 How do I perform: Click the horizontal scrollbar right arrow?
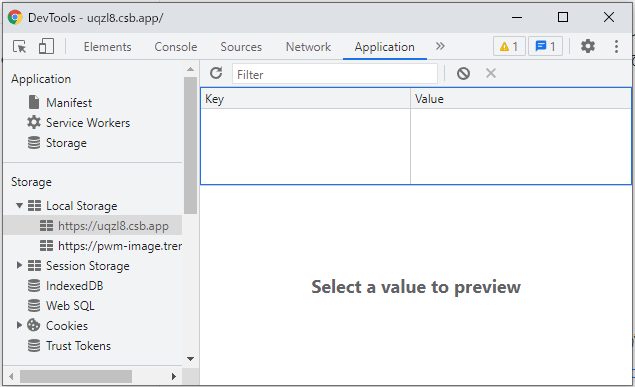pos(174,376)
